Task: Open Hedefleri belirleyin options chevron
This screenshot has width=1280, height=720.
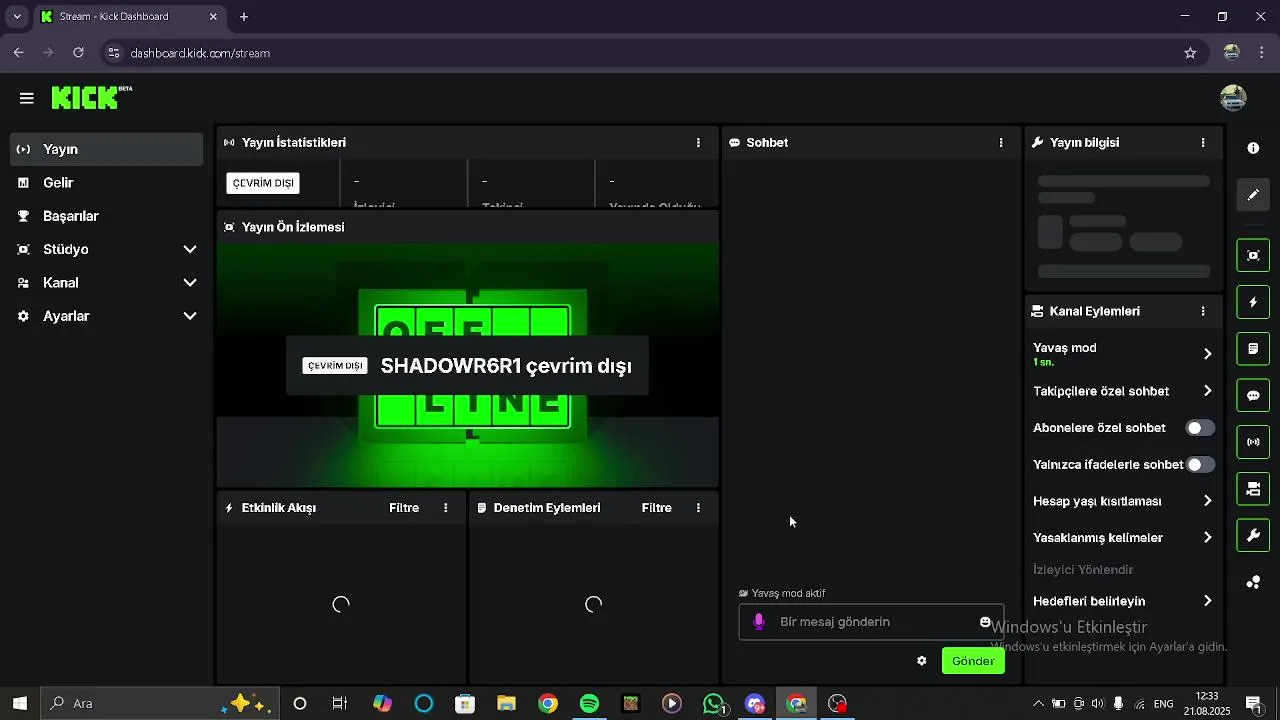Action: click(1207, 601)
